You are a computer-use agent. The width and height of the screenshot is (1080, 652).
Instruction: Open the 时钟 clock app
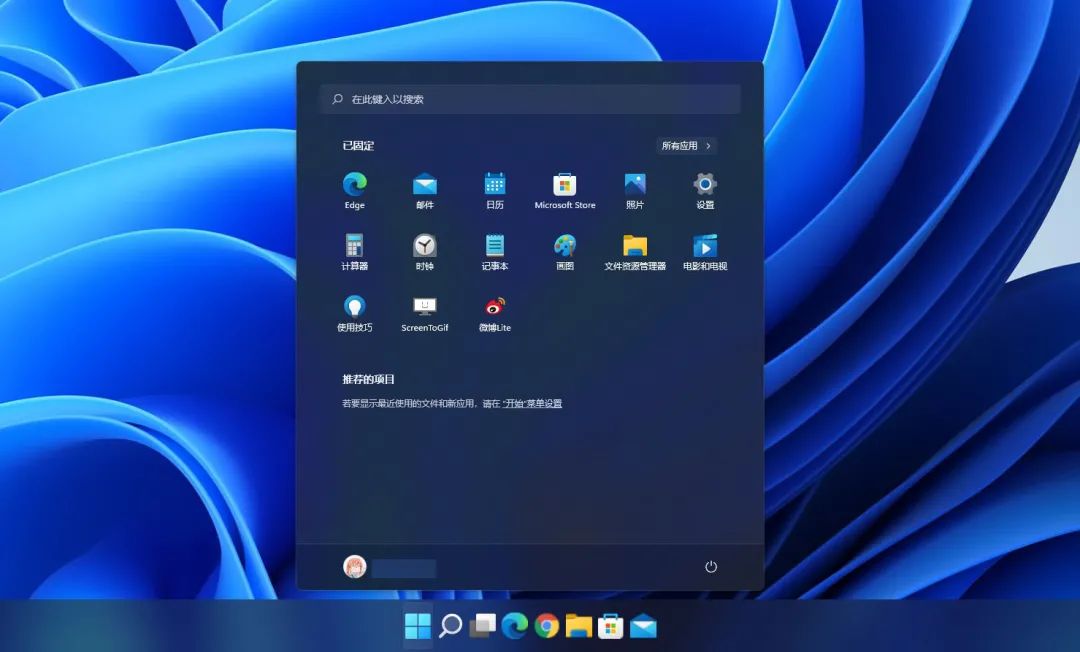(x=425, y=252)
